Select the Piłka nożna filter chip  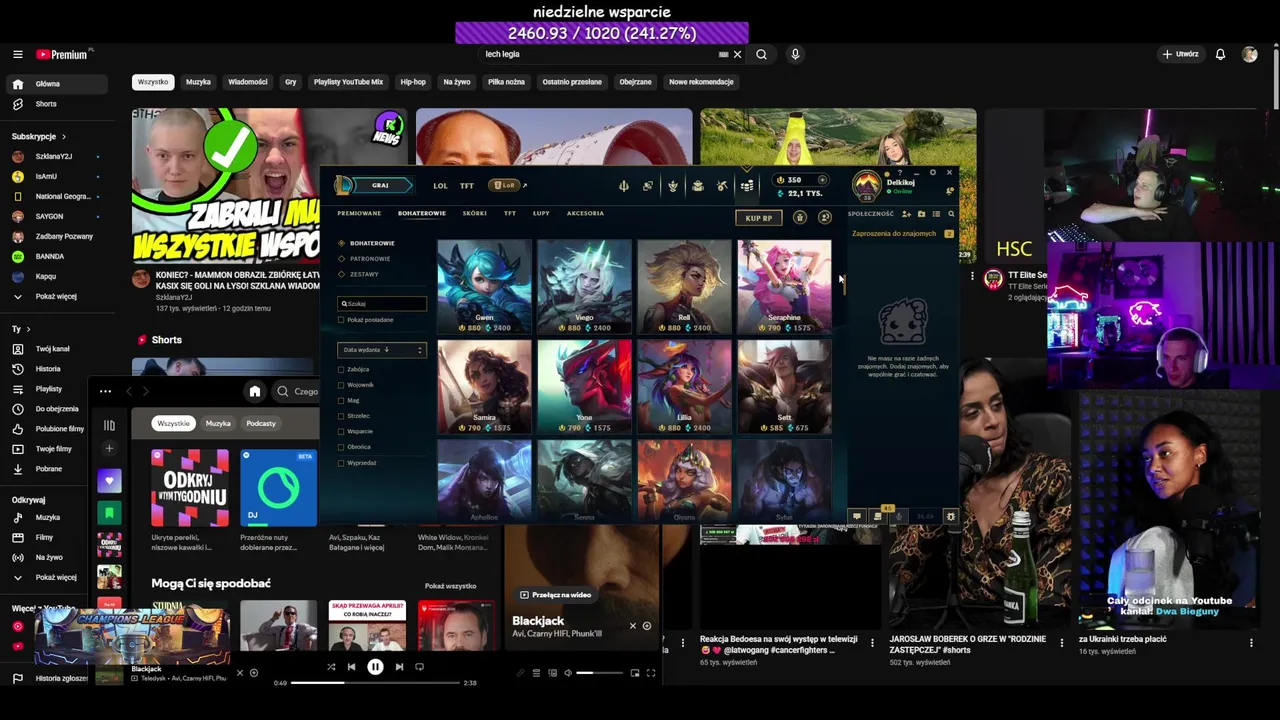[506, 82]
